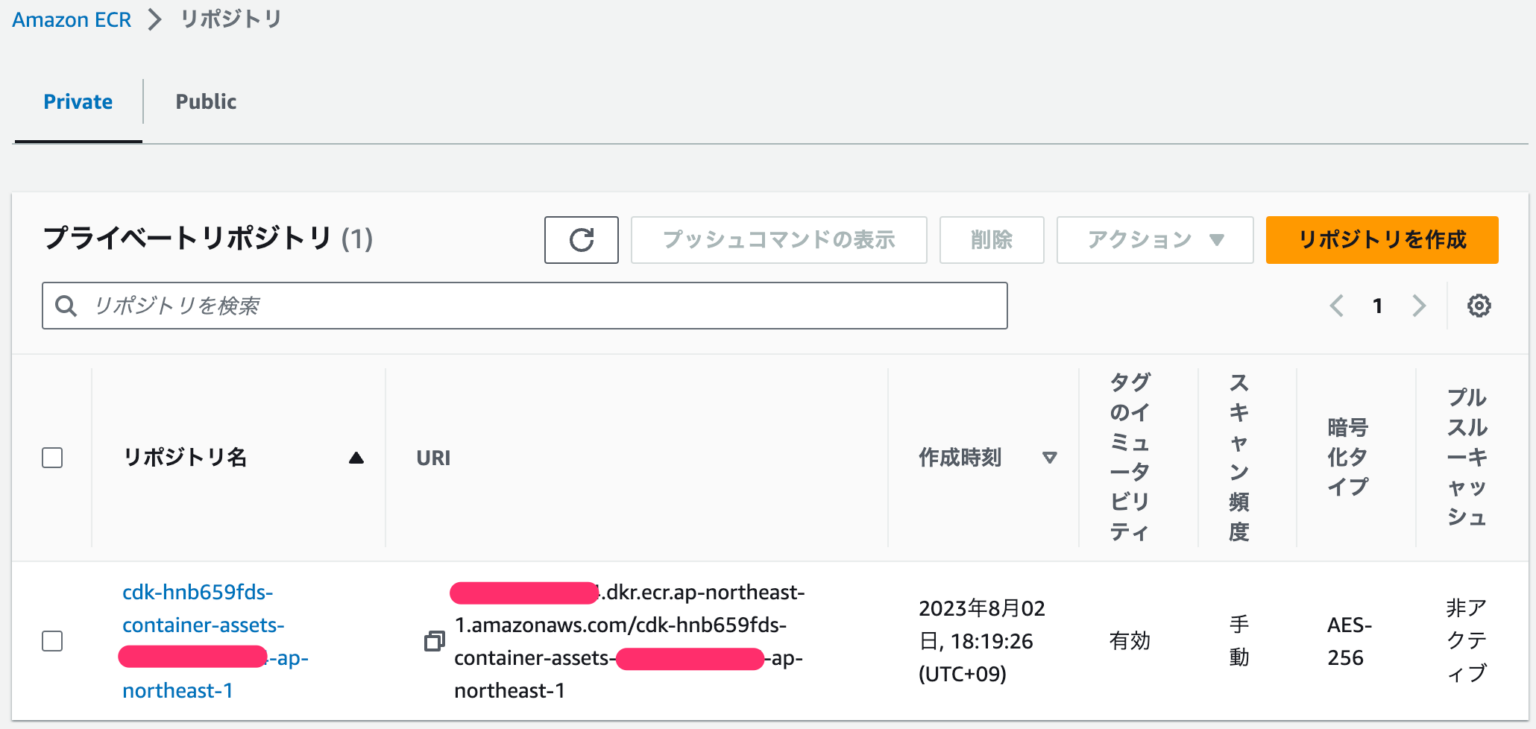This screenshot has width=1536, height=729.
Task: Check the cdk-hnb659fds repository row checkbox
Action: pyautogui.click(x=51, y=641)
